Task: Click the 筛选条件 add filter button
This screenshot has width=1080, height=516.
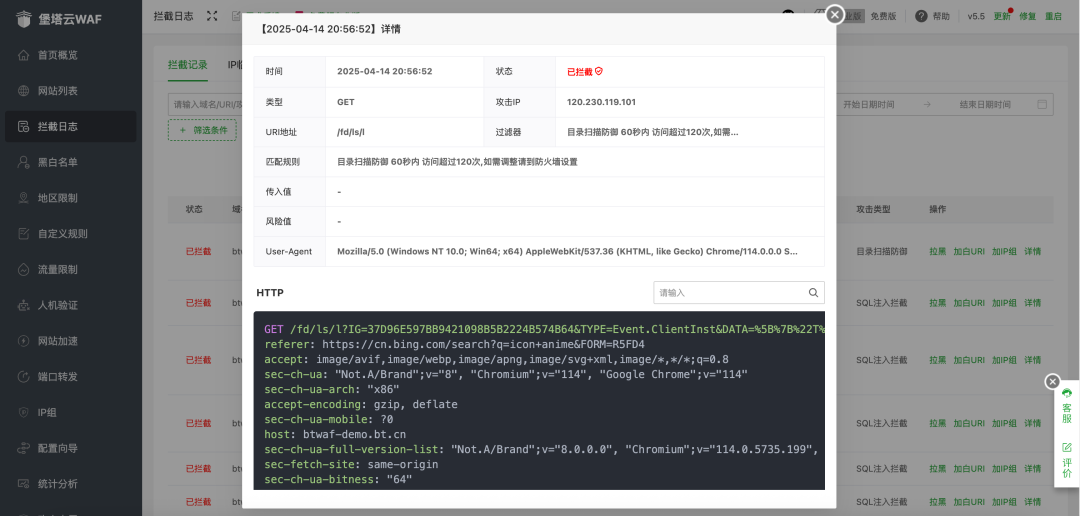Action: (x=202, y=130)
